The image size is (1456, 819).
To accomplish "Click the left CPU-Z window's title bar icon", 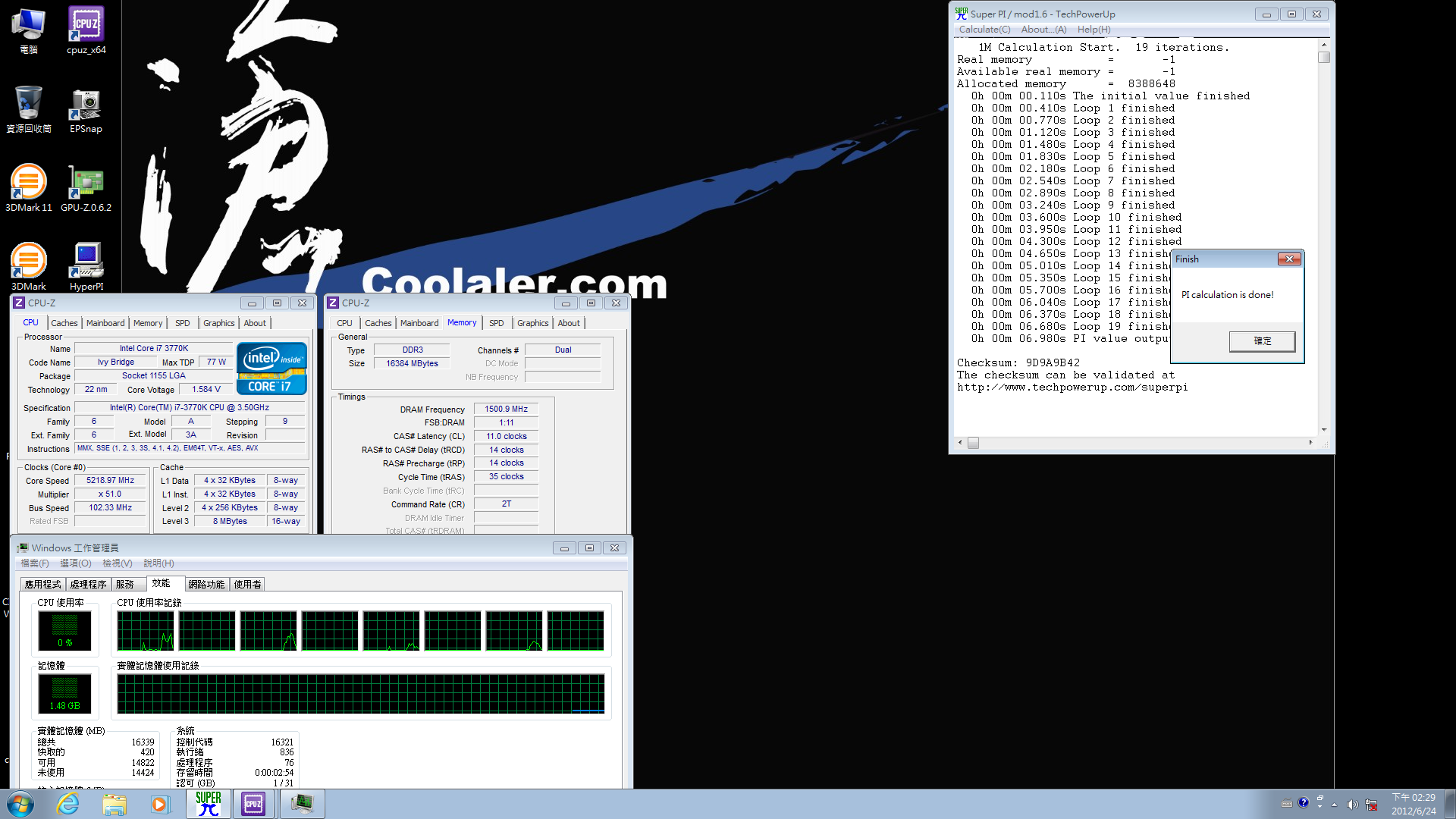I will pyautogui.click(x=20, y=303).
